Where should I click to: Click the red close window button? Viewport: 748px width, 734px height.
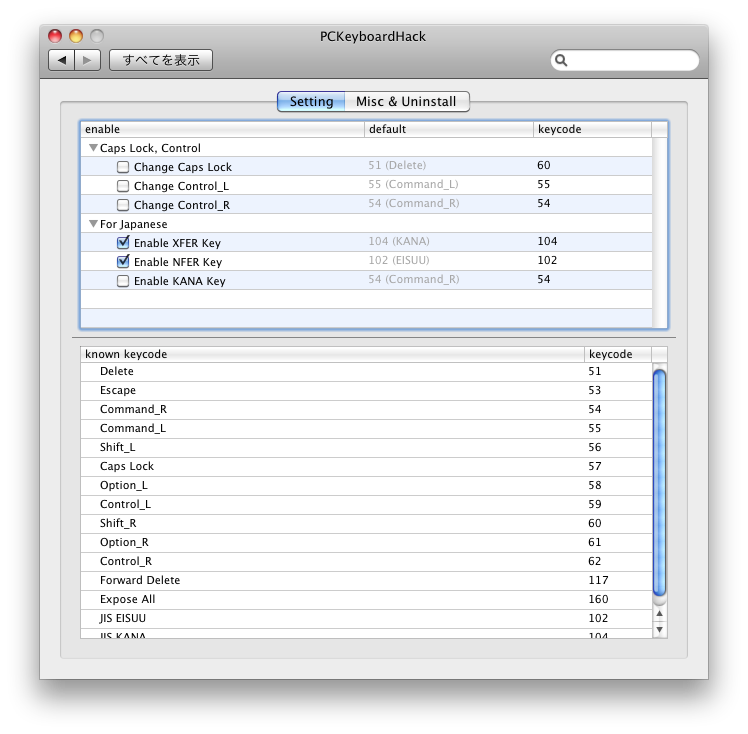tap(55, 36)
